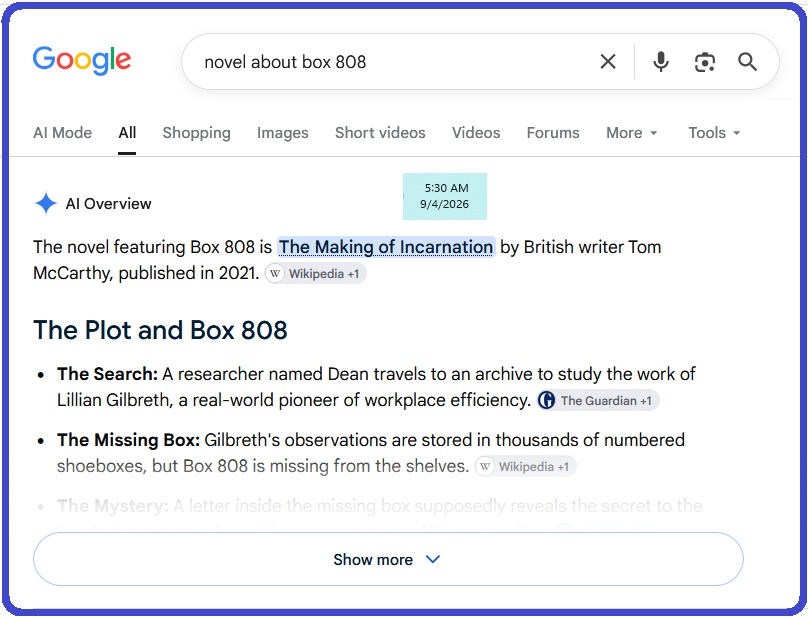Viewport: 808px width, 618px height.
Task: Click the Google logo
Action: click(x=82, y=60)
